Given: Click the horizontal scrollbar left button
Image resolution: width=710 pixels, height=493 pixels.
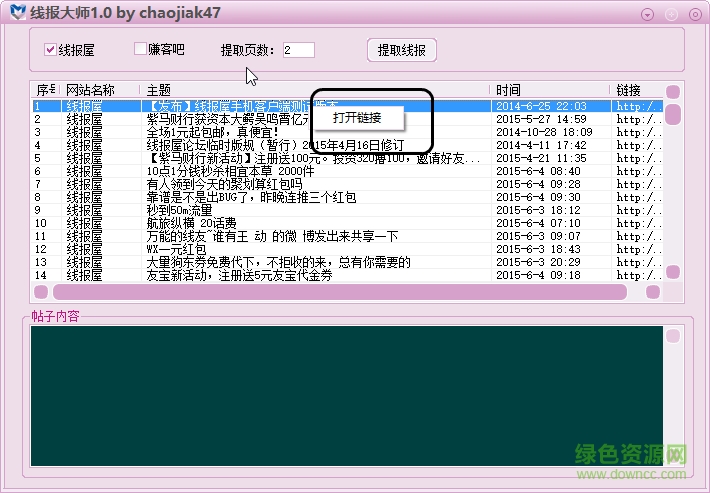Looking at the screenshot, I should pos(41,292).
